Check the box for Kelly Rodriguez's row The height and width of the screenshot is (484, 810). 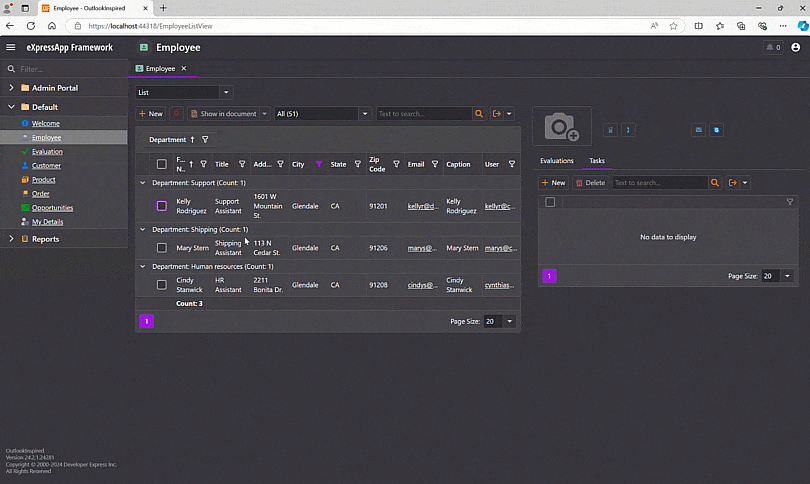tap(162, 206)
